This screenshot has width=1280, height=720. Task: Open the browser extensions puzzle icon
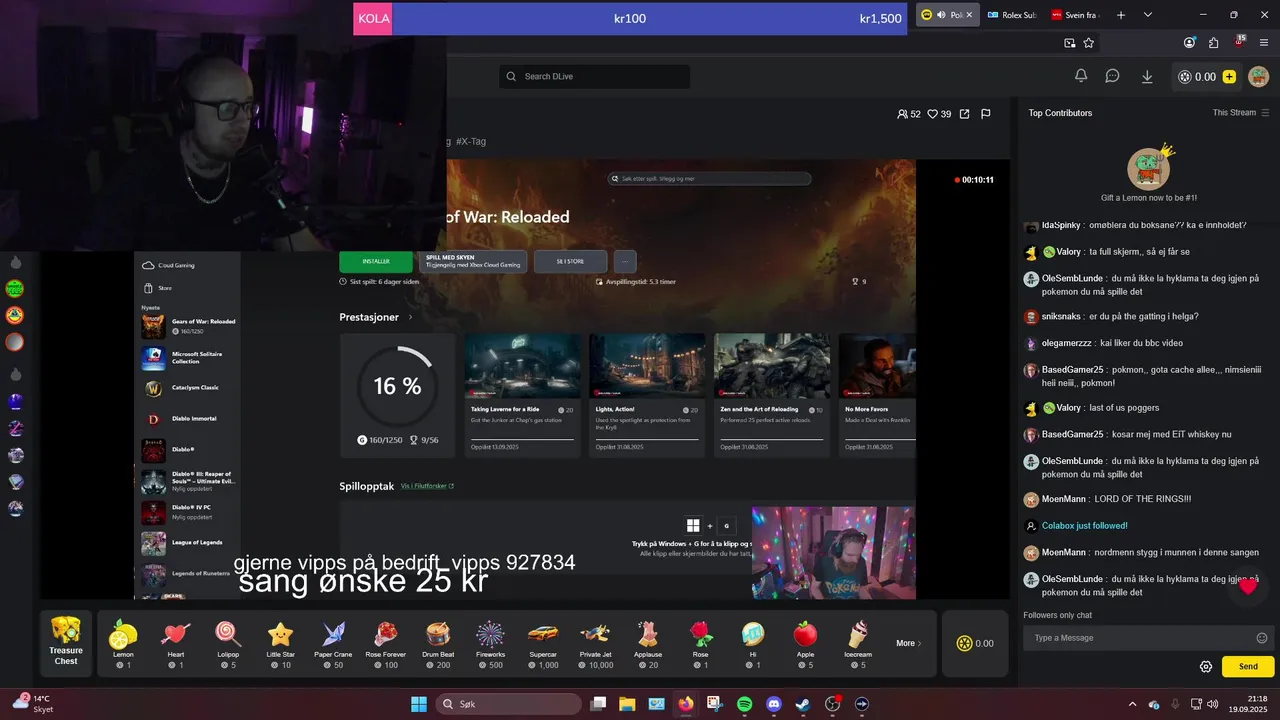click(1214, 43)
